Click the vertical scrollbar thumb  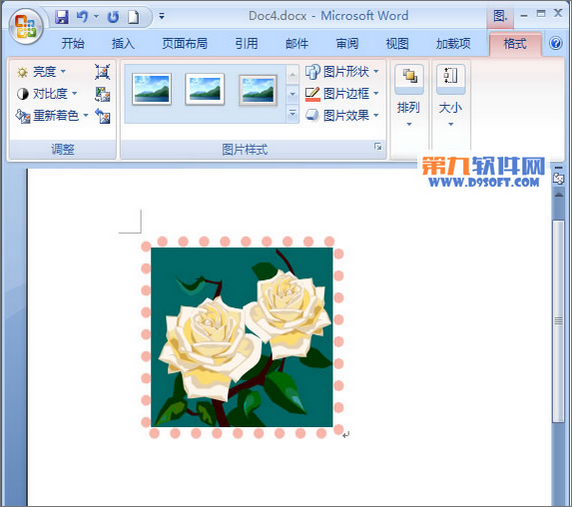click(x=558, y=321)
